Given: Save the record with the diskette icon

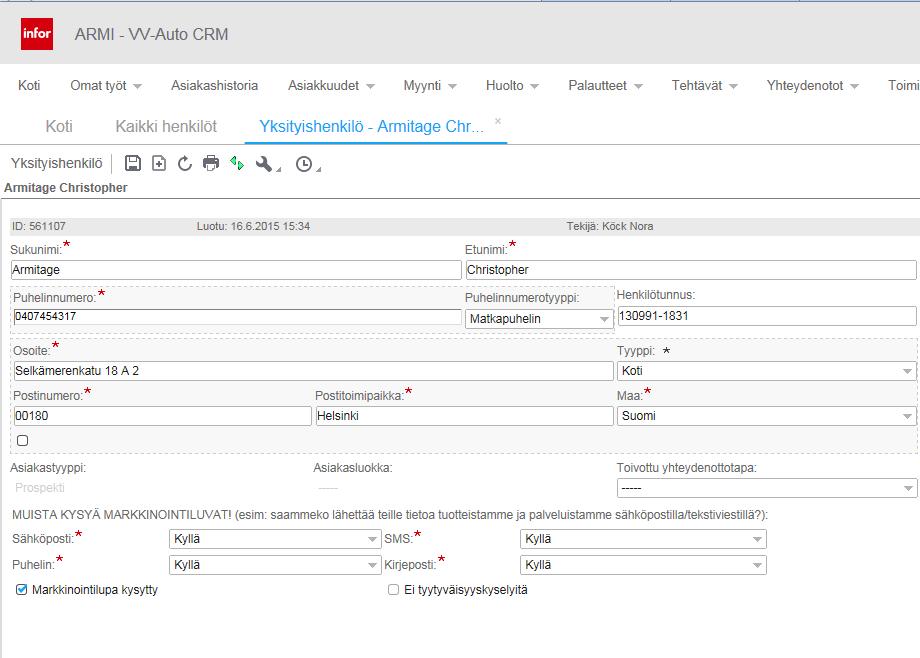Looking at the screenshot, I should (133, 163).
